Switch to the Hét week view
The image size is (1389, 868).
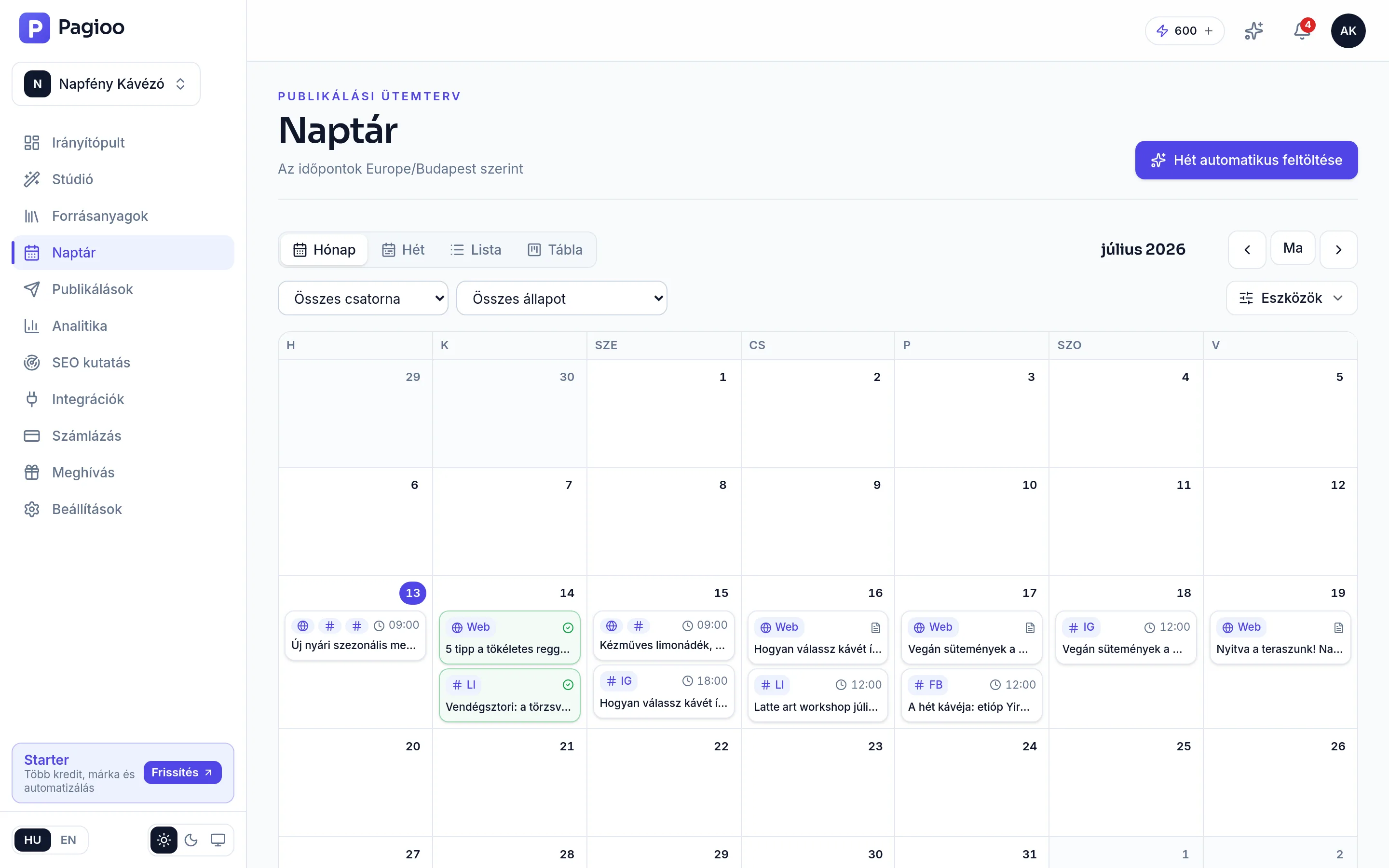pyautogui.click(x=403, y=250)
